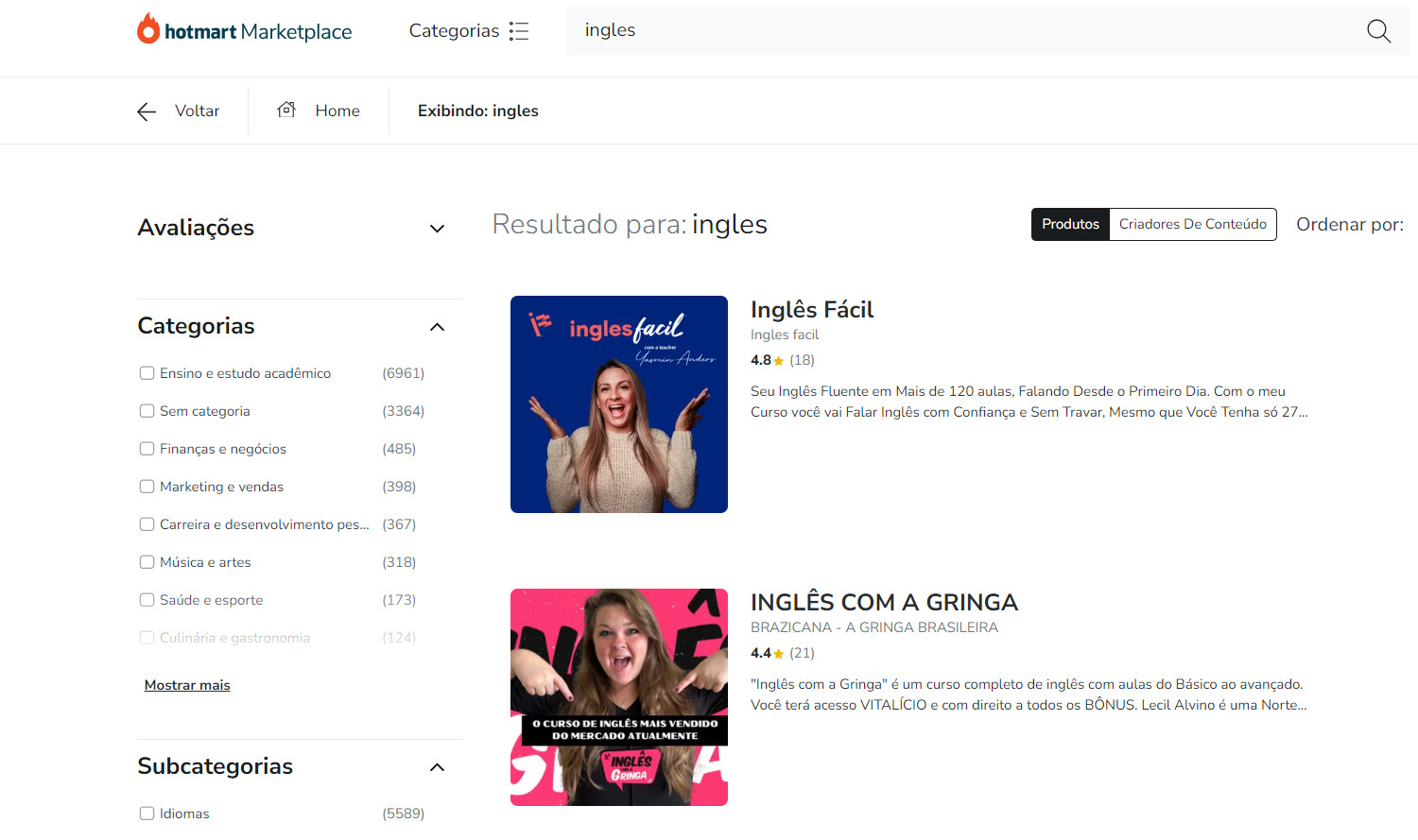Click the star rating of Inglês Fácil

click(x=779, y=360)
